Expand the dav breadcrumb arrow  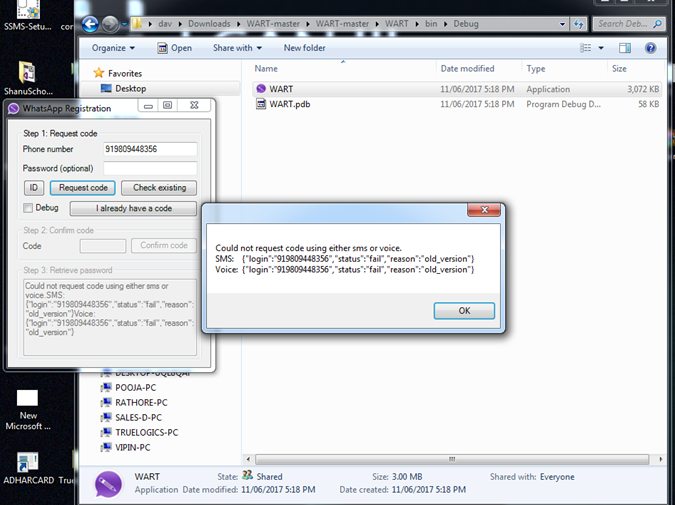tap(180, 24)
